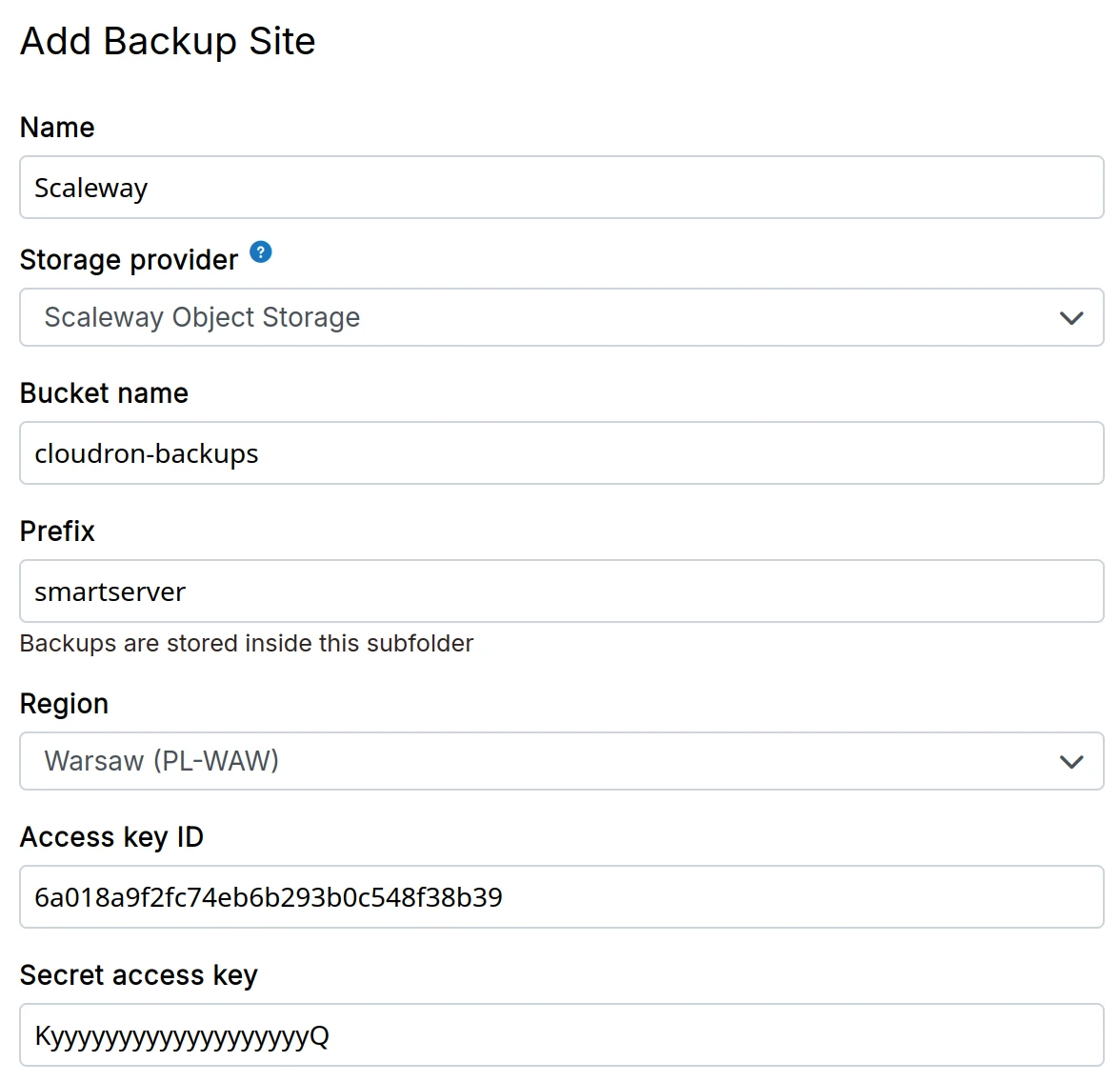Click the Region dropdown chevron arrow
1120x1082 pixels.
(x=1071, y=762)
